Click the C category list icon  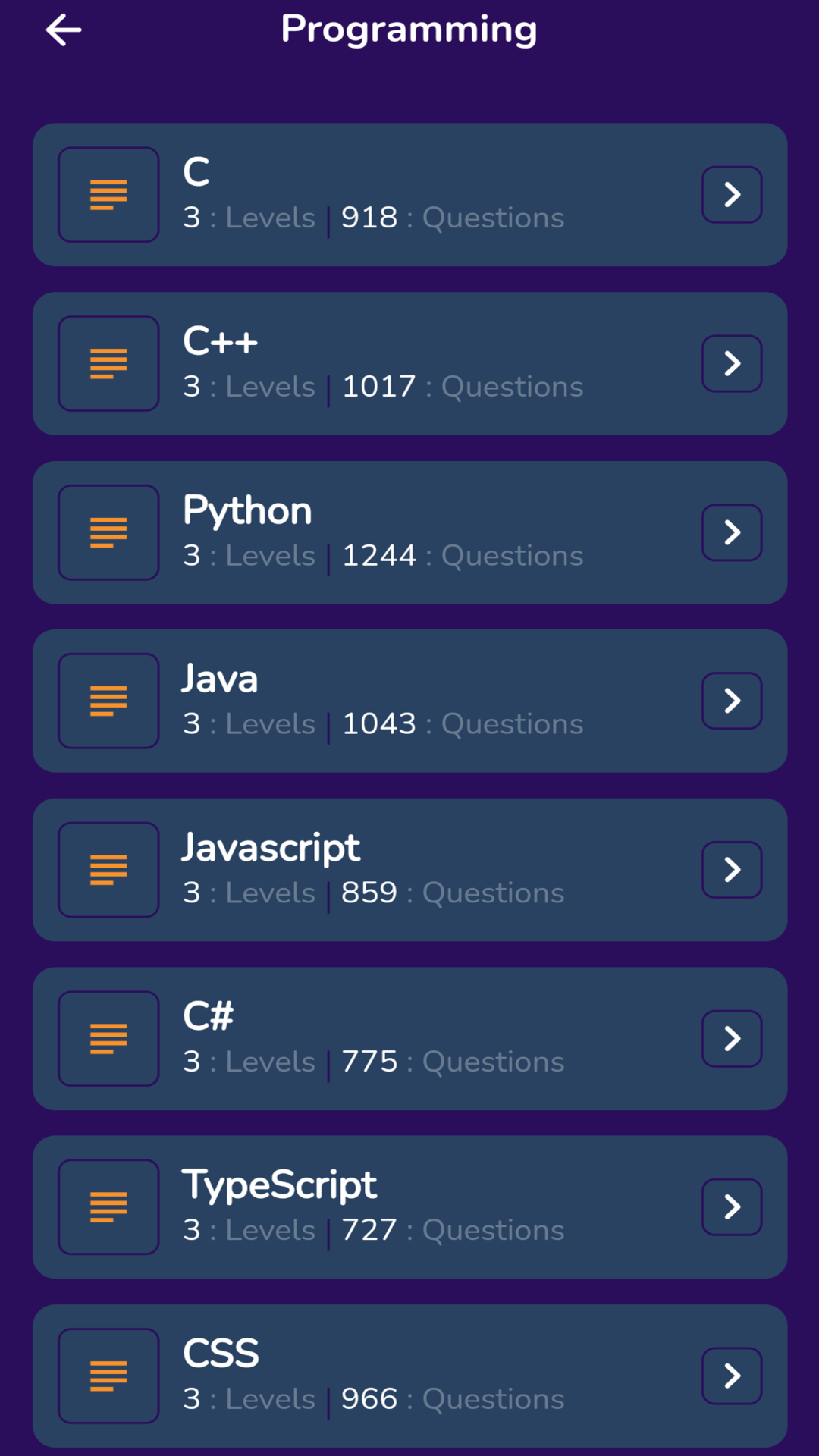point(108,194)
